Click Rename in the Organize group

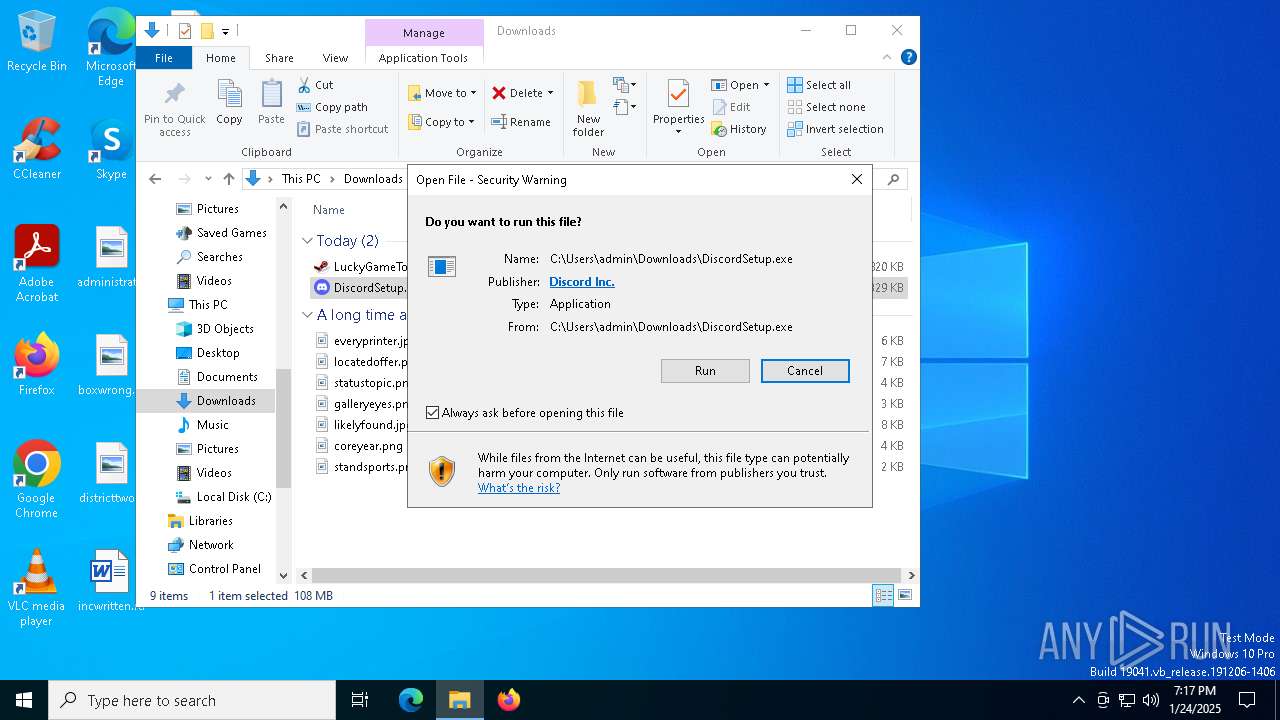[521, 122]
